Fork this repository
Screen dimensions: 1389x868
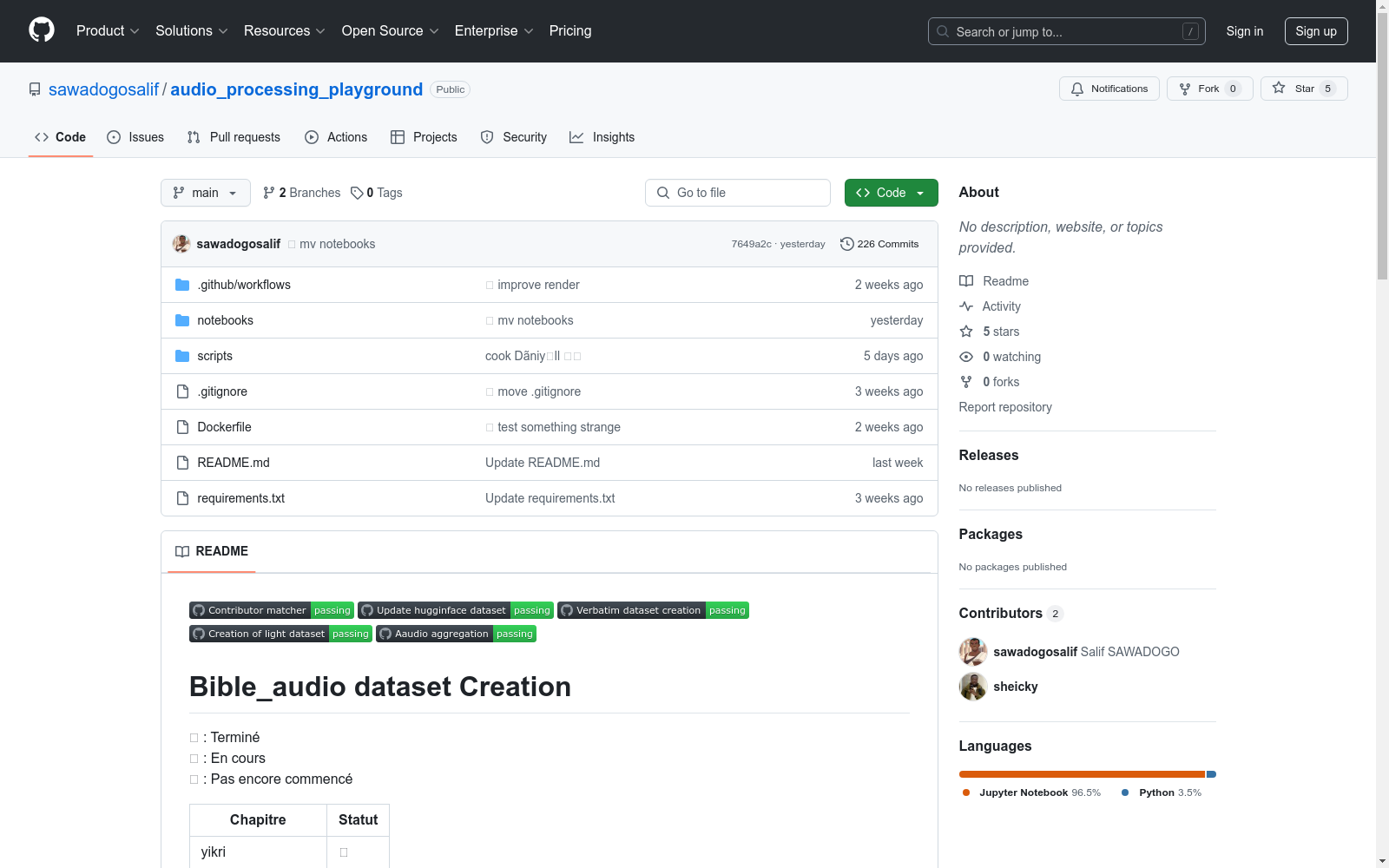[x=1210, y=89]
